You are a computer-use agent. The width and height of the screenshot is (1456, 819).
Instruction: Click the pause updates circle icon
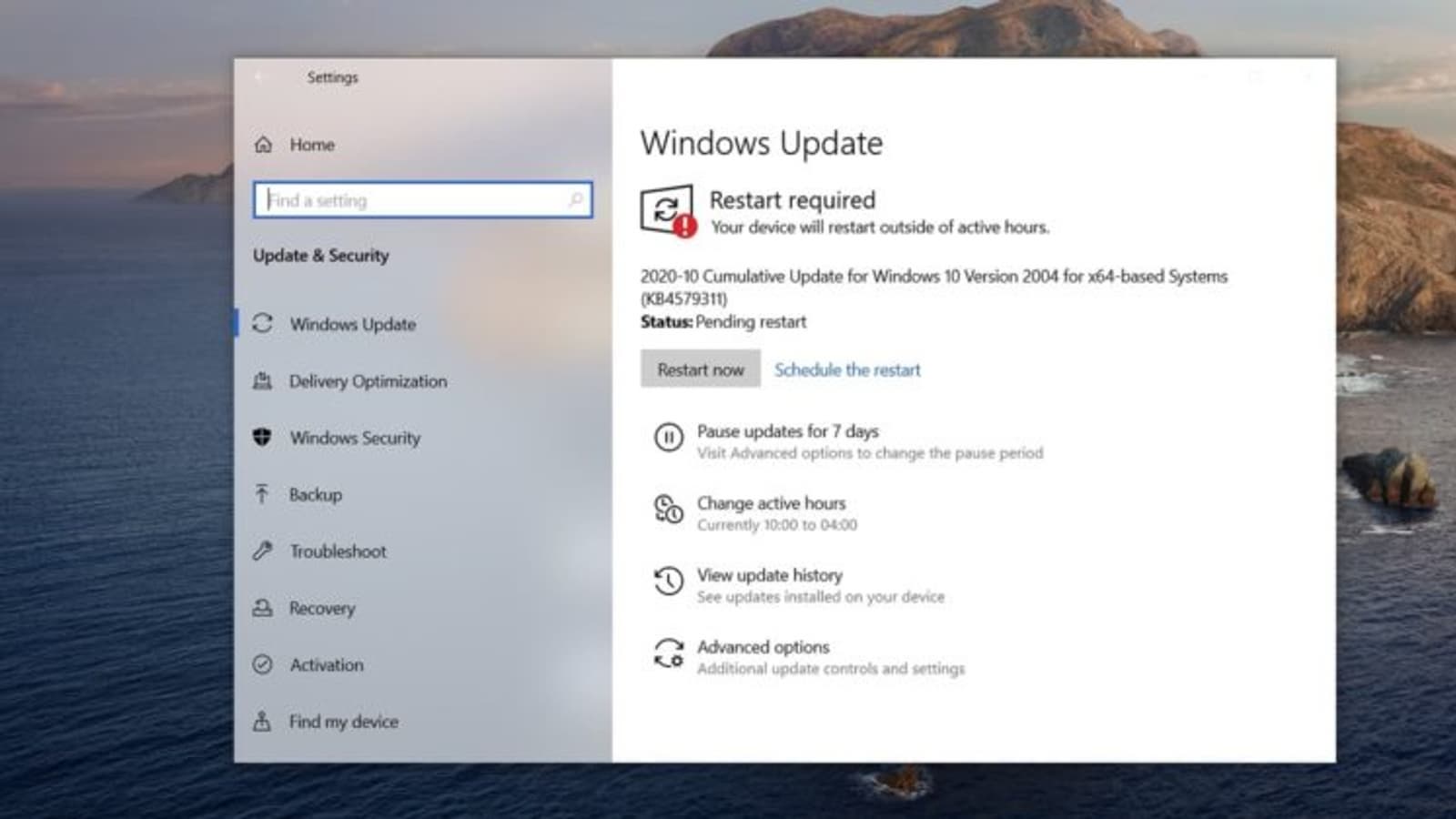(x=669, y=438)
